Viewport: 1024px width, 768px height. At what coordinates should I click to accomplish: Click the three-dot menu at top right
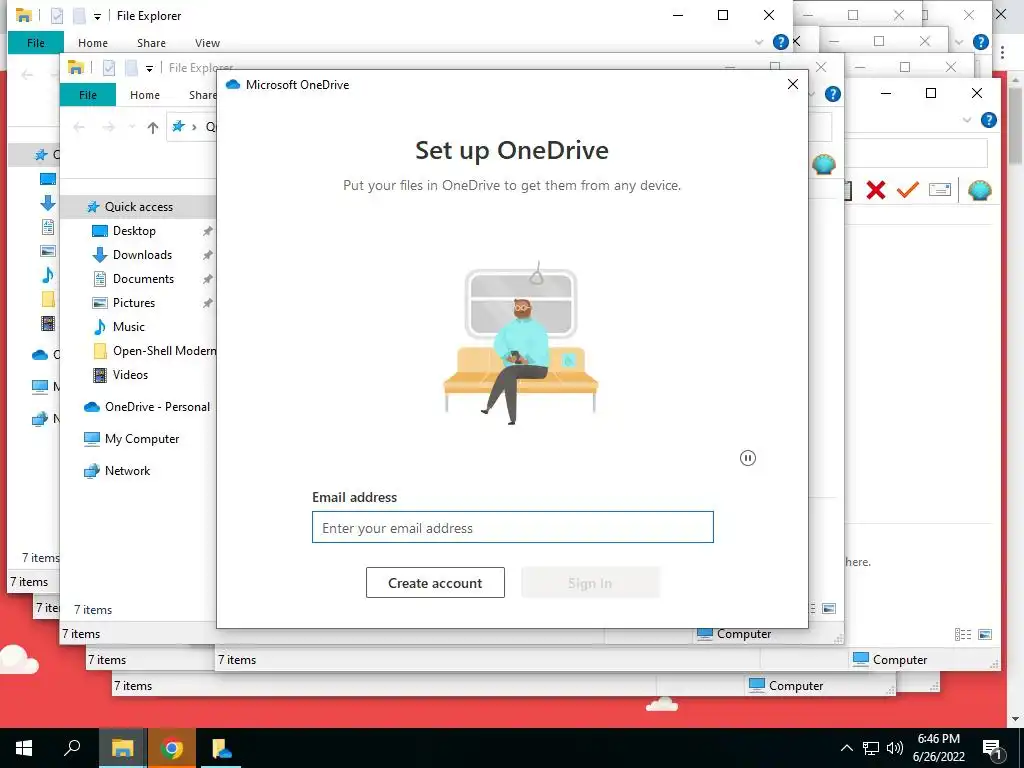coord(1002,53)
